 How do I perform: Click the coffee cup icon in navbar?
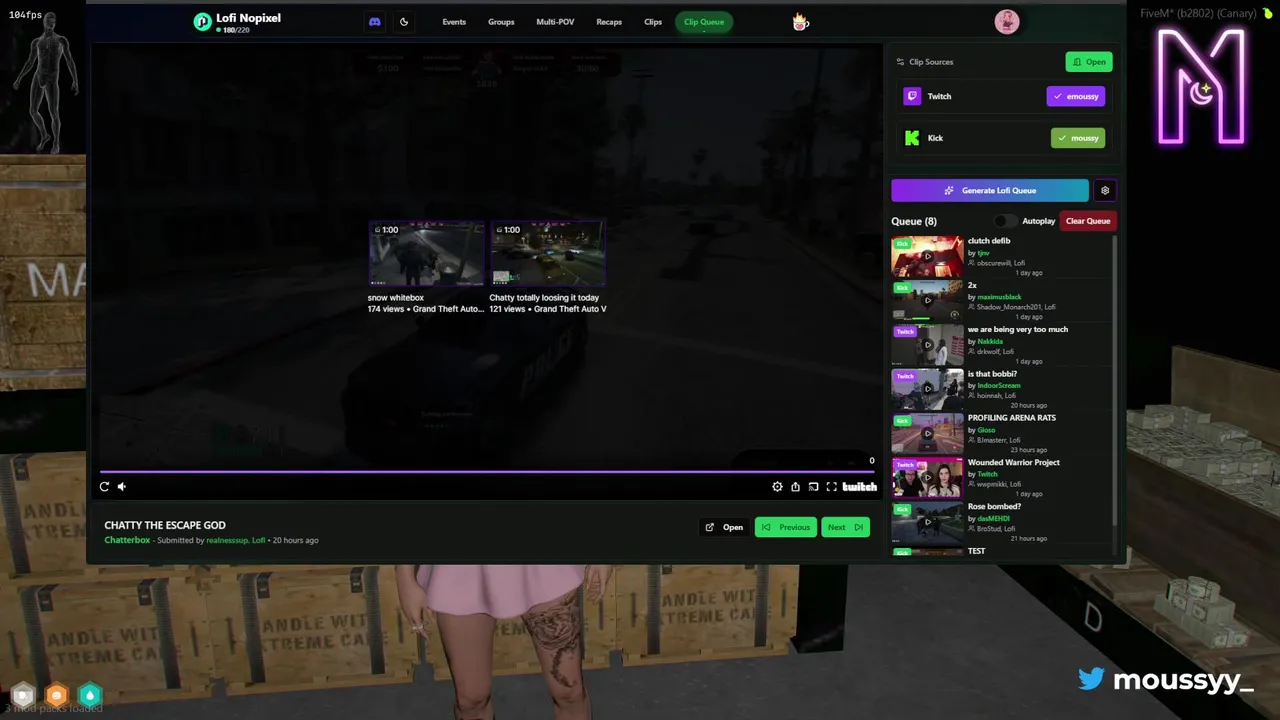(x=800, y=22)
